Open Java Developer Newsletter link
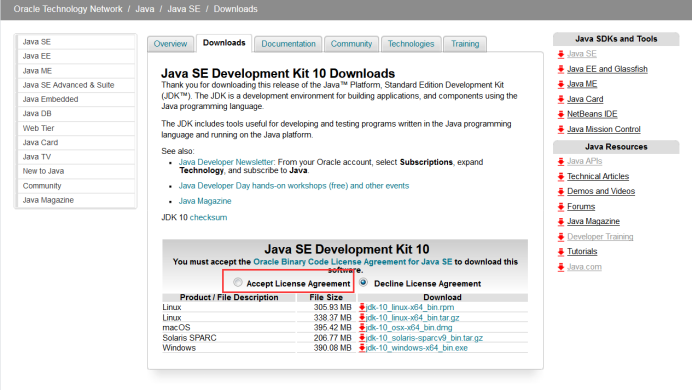Screen dimensions: 692x390 [x=226, y=162]
